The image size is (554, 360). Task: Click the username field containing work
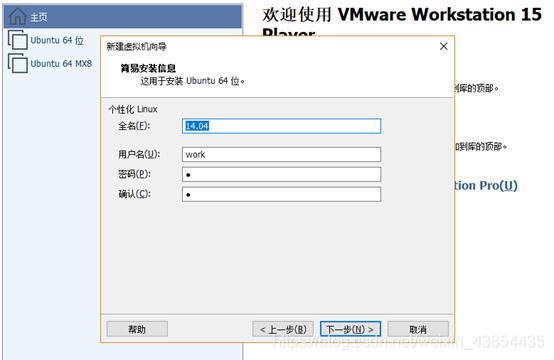pos(281,154)
